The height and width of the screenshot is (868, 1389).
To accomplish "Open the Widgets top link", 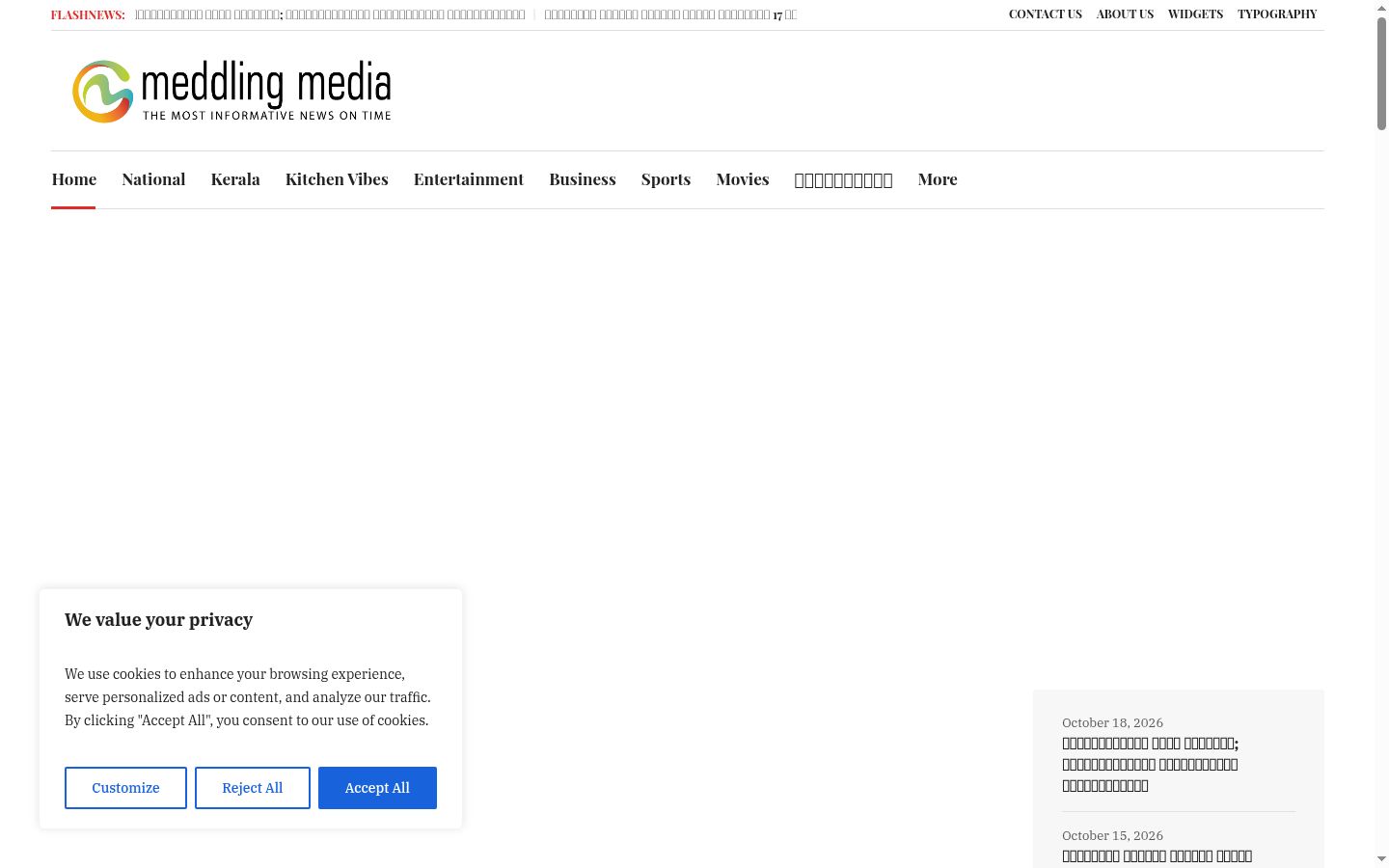I will (1195, 14).
